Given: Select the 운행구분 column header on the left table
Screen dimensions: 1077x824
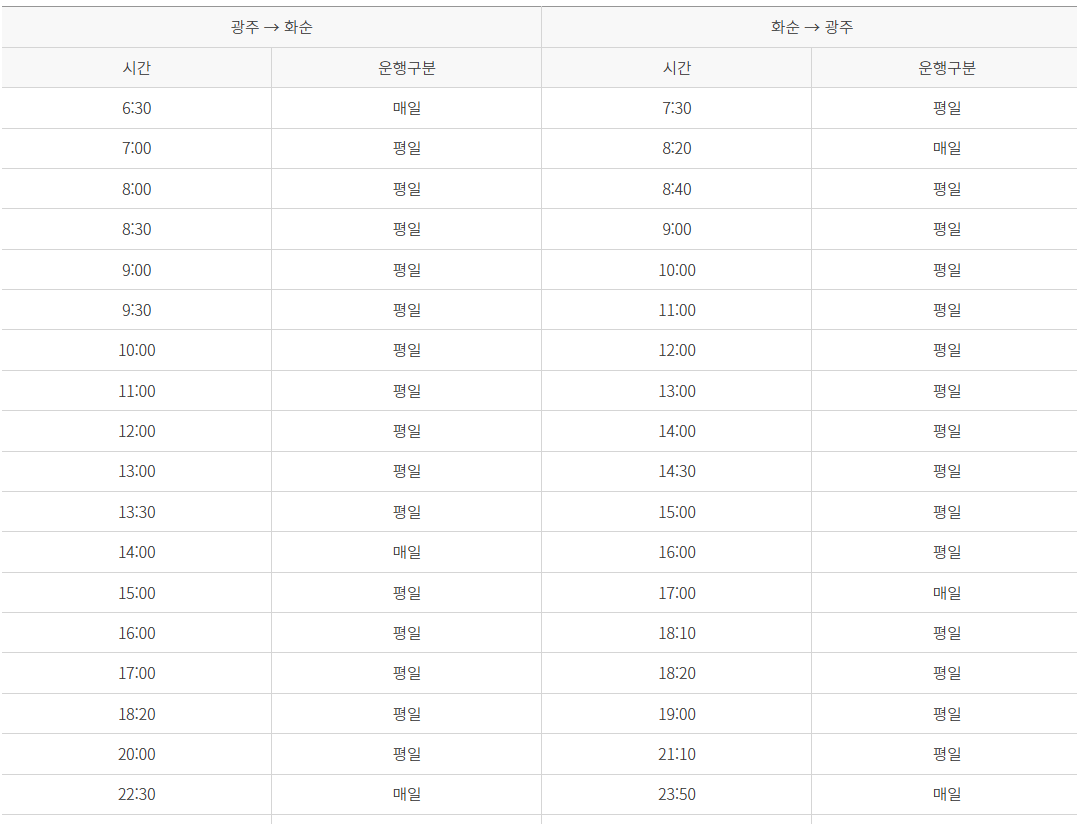Looking at the screenshot, I should 405,66.
